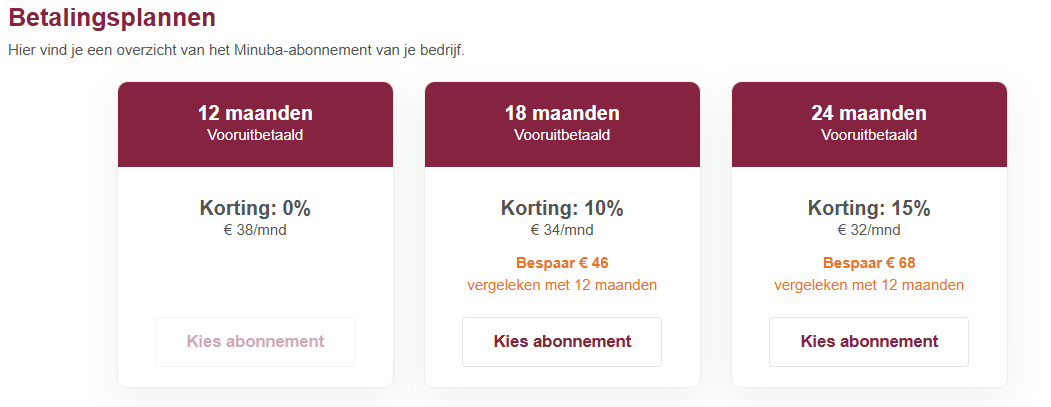Click Vooruitbetaald under the 12 maanden title
The width and height of the screenshot is (1051, 407).
pyautogui.click(x=255, y=135)
